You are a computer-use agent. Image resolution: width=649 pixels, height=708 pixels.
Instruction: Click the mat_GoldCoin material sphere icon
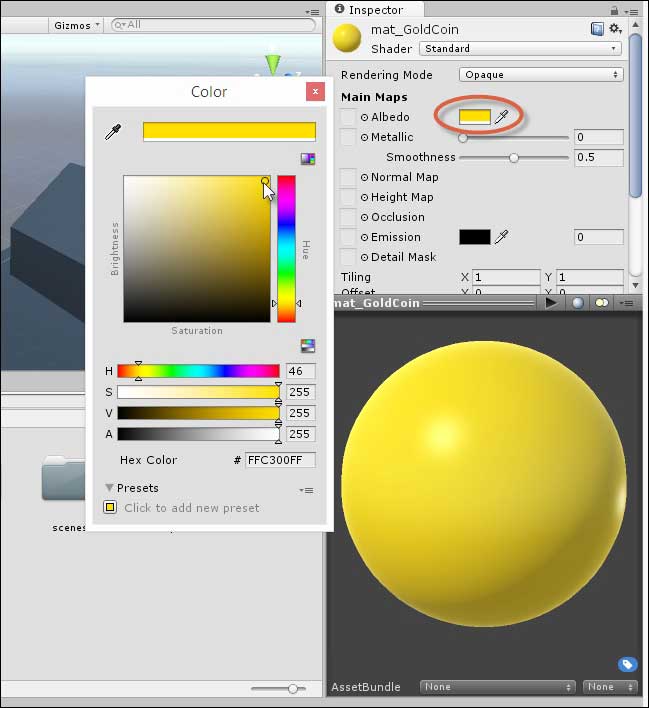(347, 38)
